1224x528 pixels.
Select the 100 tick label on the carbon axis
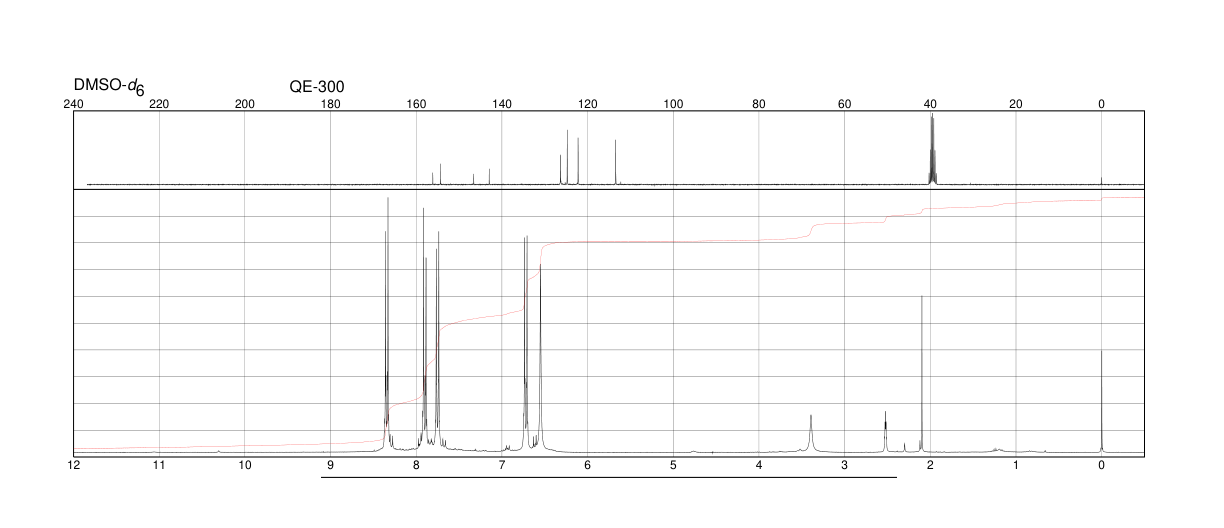(673, 104)
